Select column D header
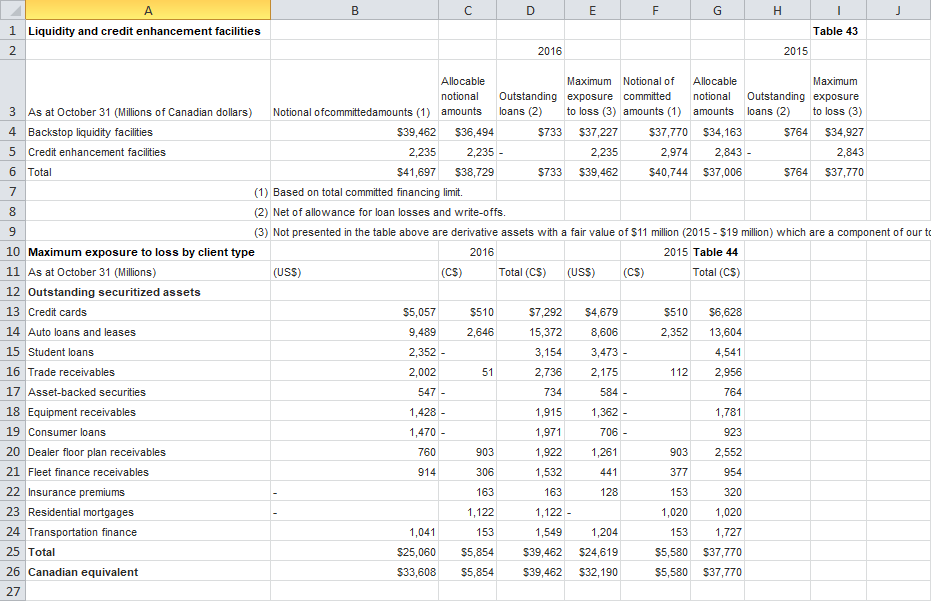Image resolution: width=931 pixels, height=601 pixels. click(530, 10)
